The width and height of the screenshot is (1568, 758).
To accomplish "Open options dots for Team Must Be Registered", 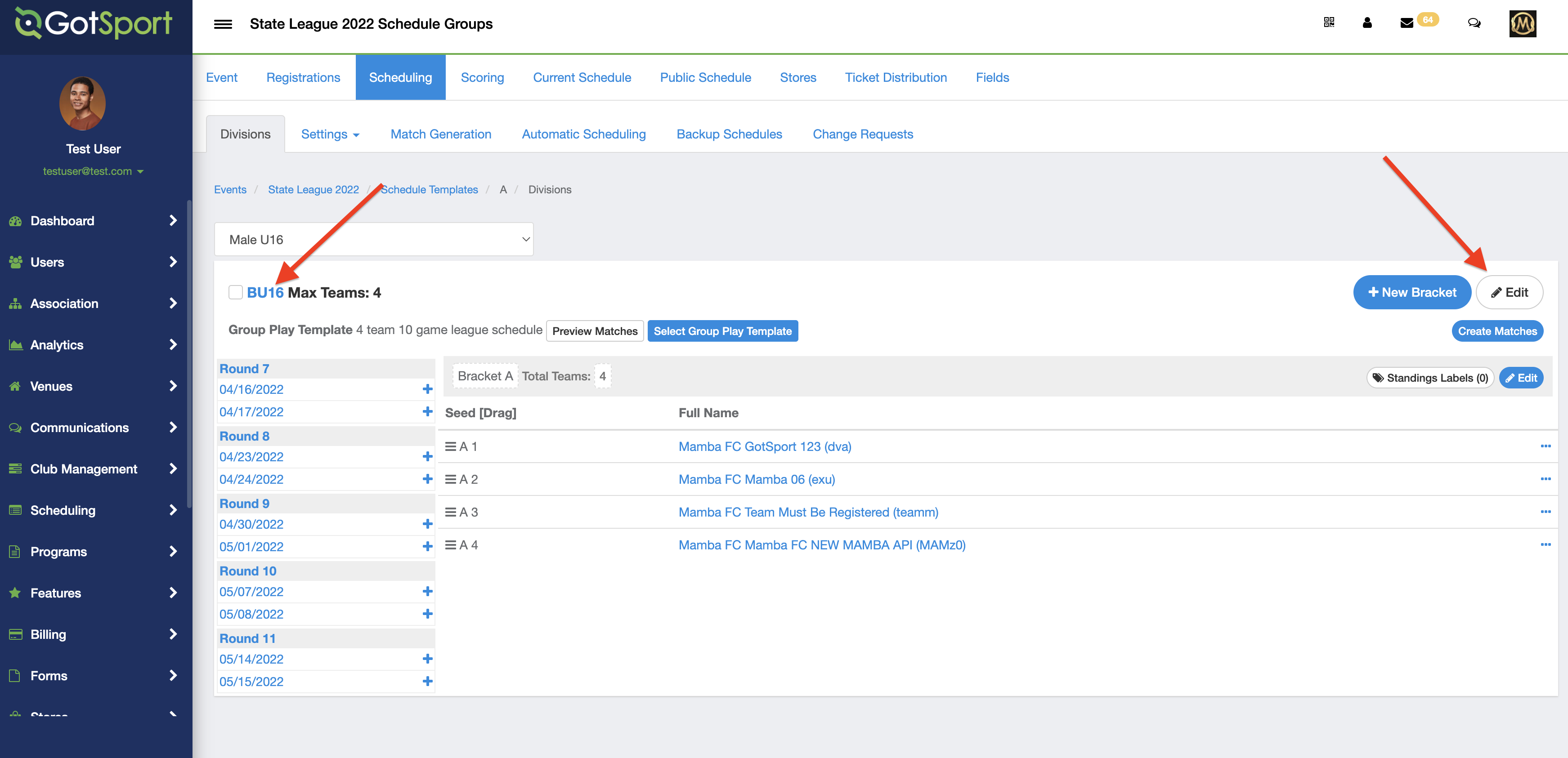I will pyautogui.click(x=1546, y=512).
